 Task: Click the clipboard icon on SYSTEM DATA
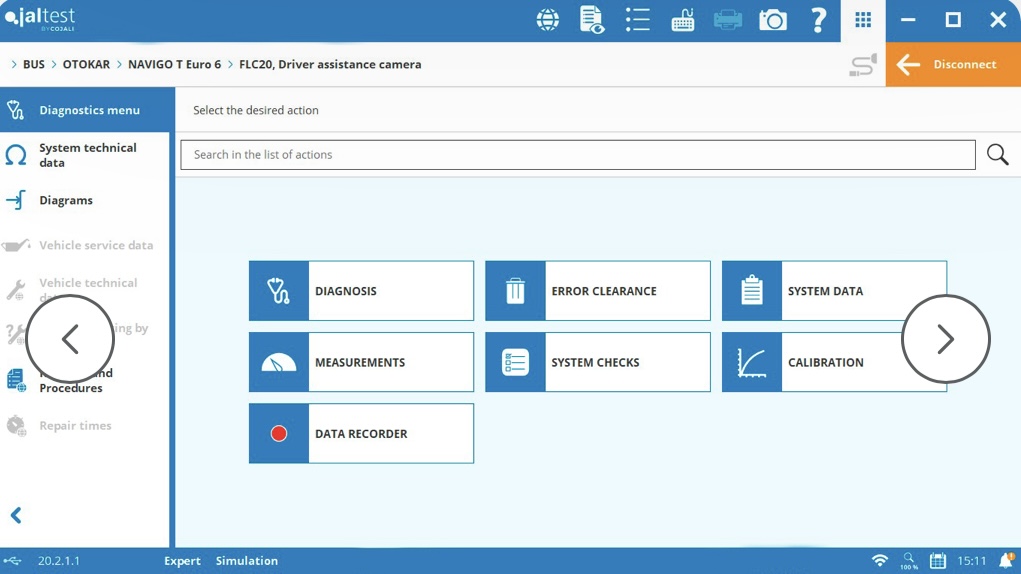point(751,290)
